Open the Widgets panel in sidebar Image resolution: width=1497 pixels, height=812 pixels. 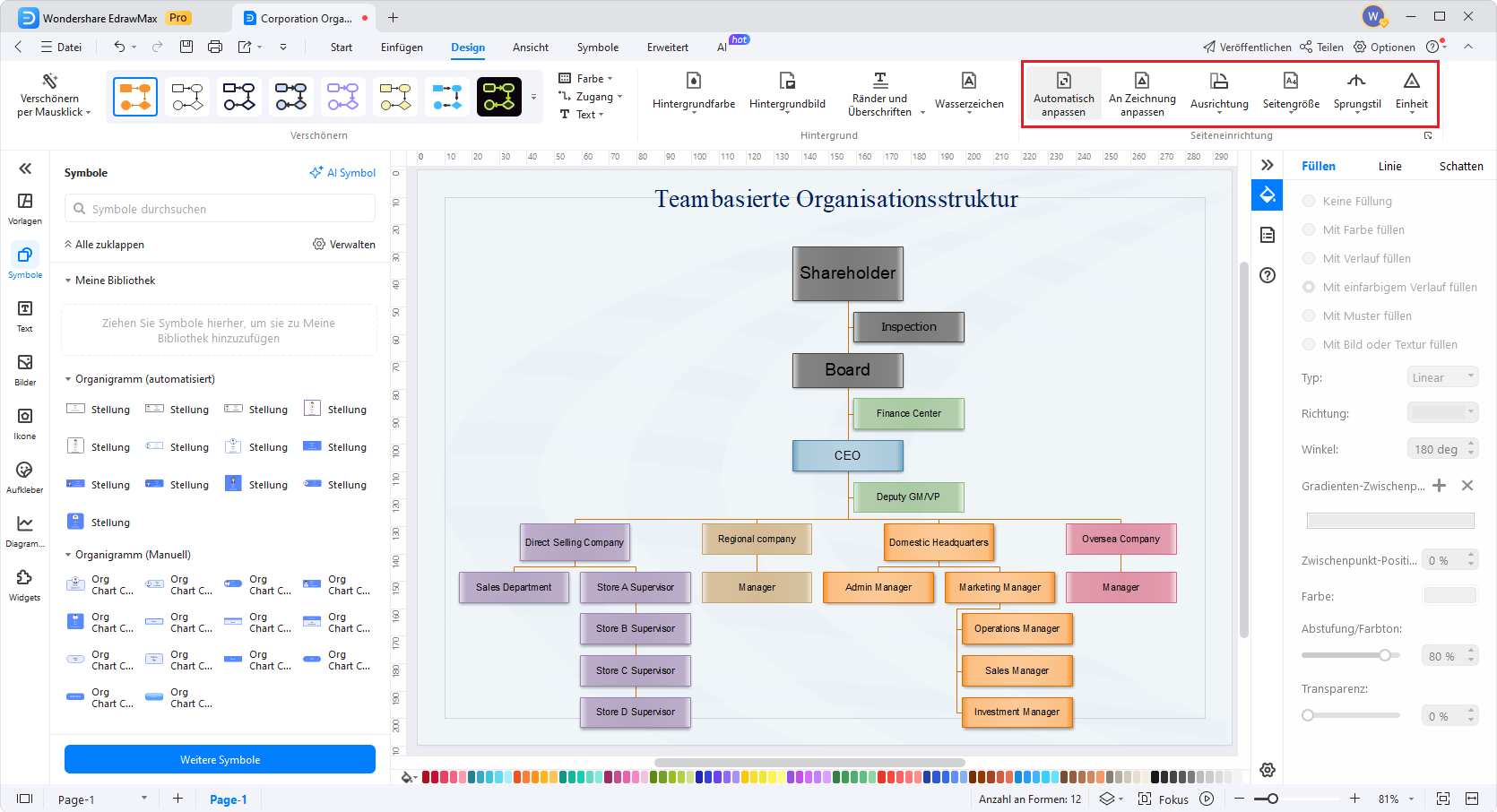[x=25, y=585]
